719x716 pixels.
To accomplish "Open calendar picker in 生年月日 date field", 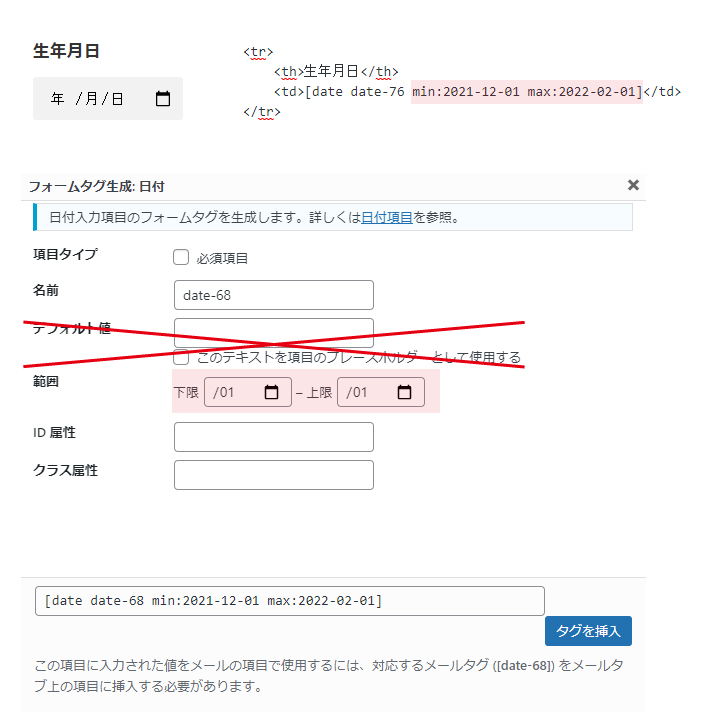I will click(x=164, y=98).
